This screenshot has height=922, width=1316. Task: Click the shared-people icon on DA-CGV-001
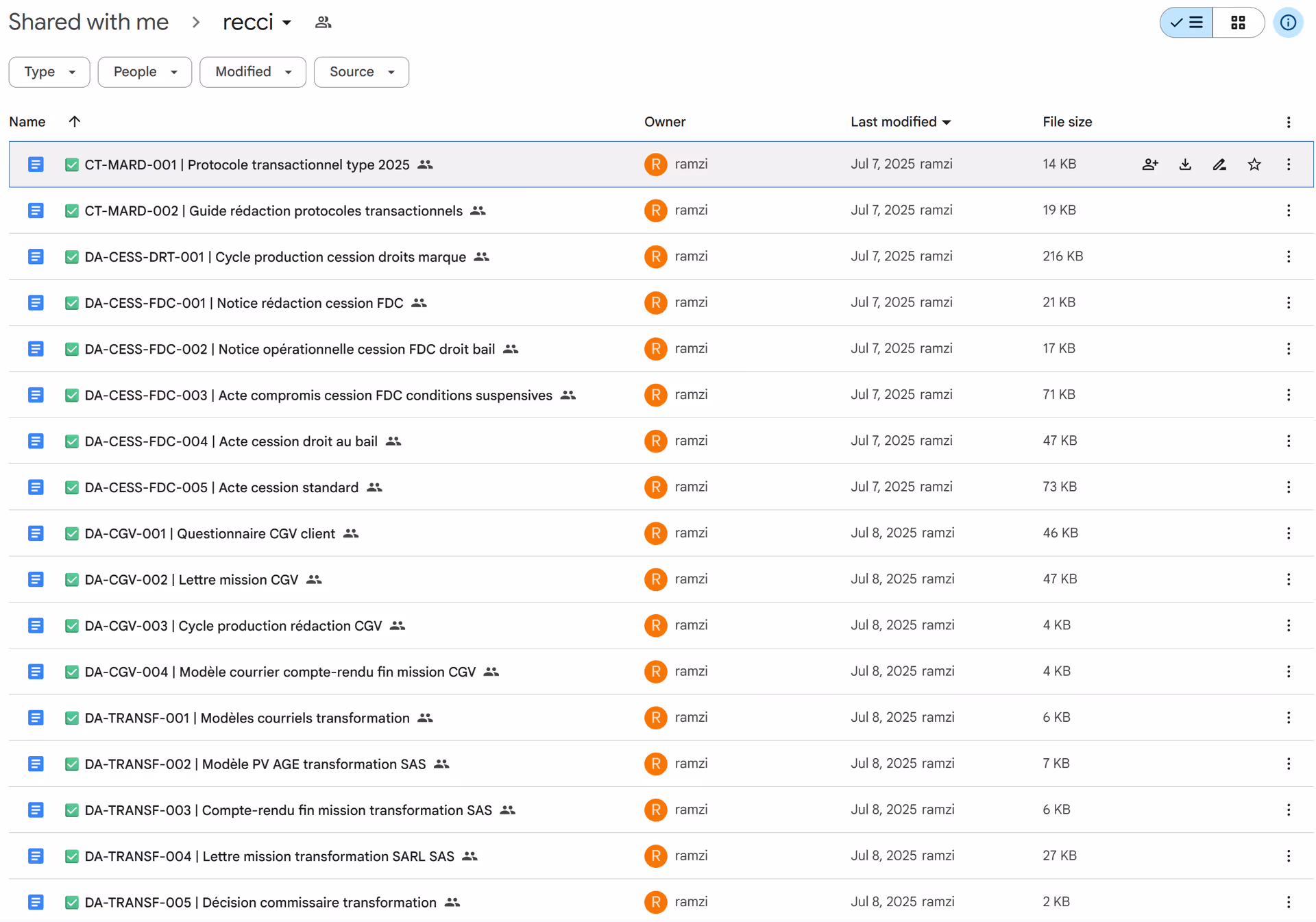pyautogui.click(x=350, y=533)
